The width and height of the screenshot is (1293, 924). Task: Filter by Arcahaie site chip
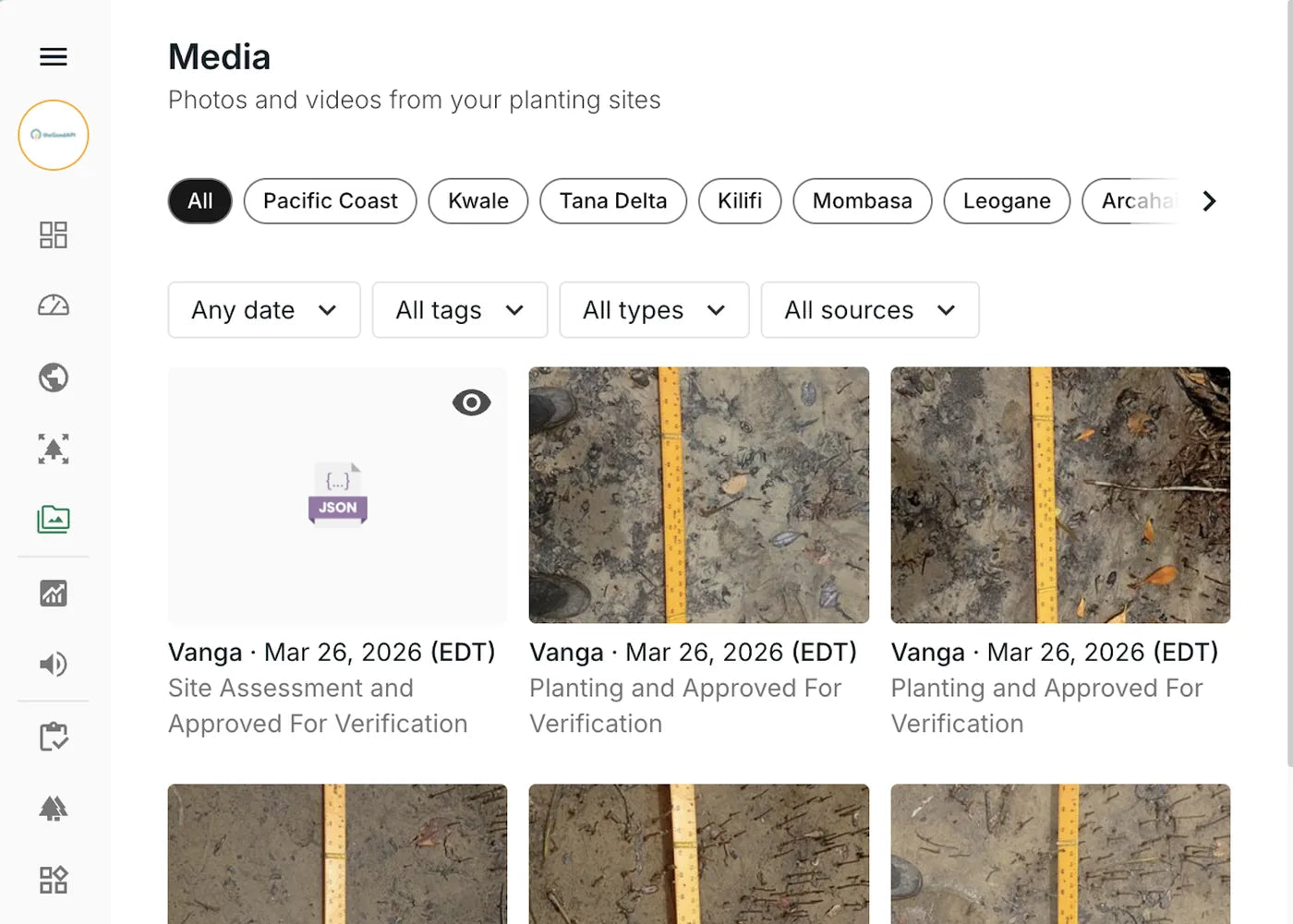[1132, 201]
